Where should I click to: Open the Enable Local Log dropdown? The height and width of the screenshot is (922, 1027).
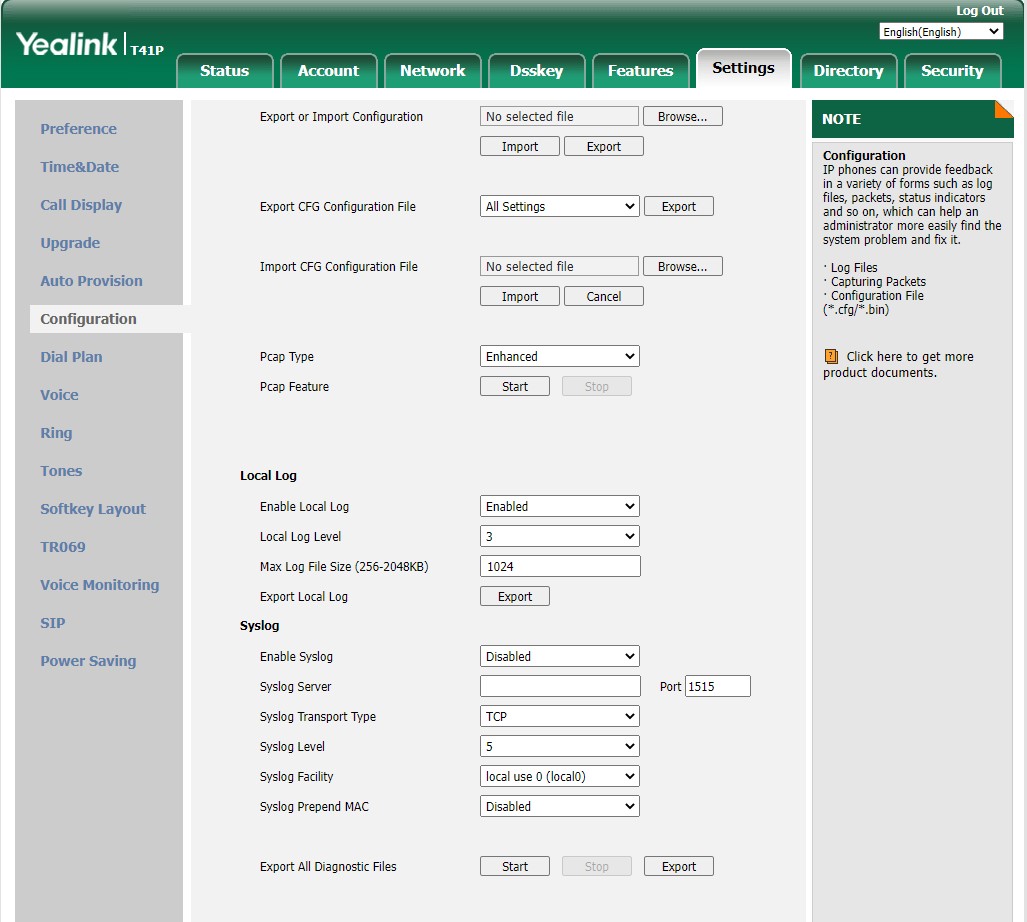[559, 507]
